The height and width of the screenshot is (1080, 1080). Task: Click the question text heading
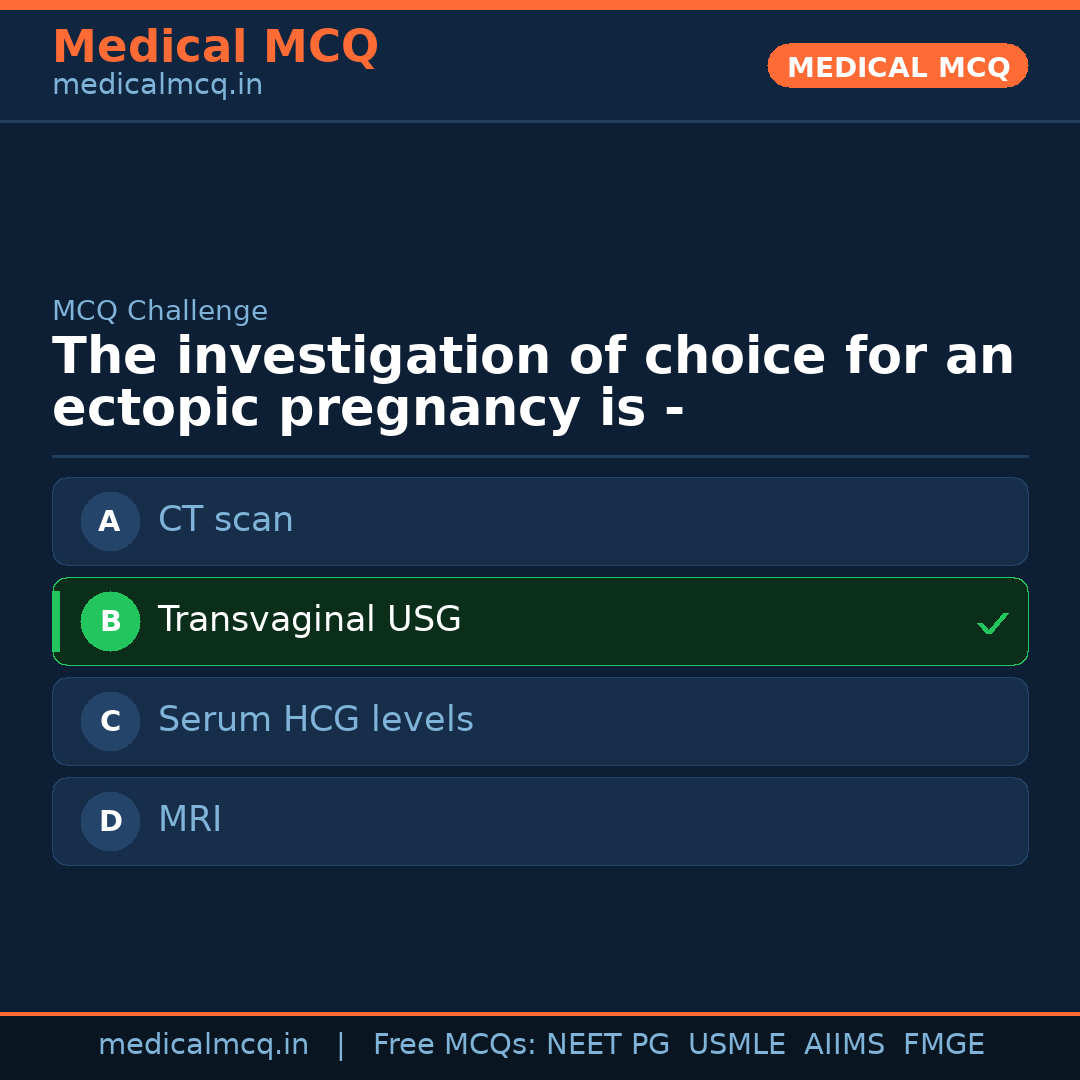533,381
